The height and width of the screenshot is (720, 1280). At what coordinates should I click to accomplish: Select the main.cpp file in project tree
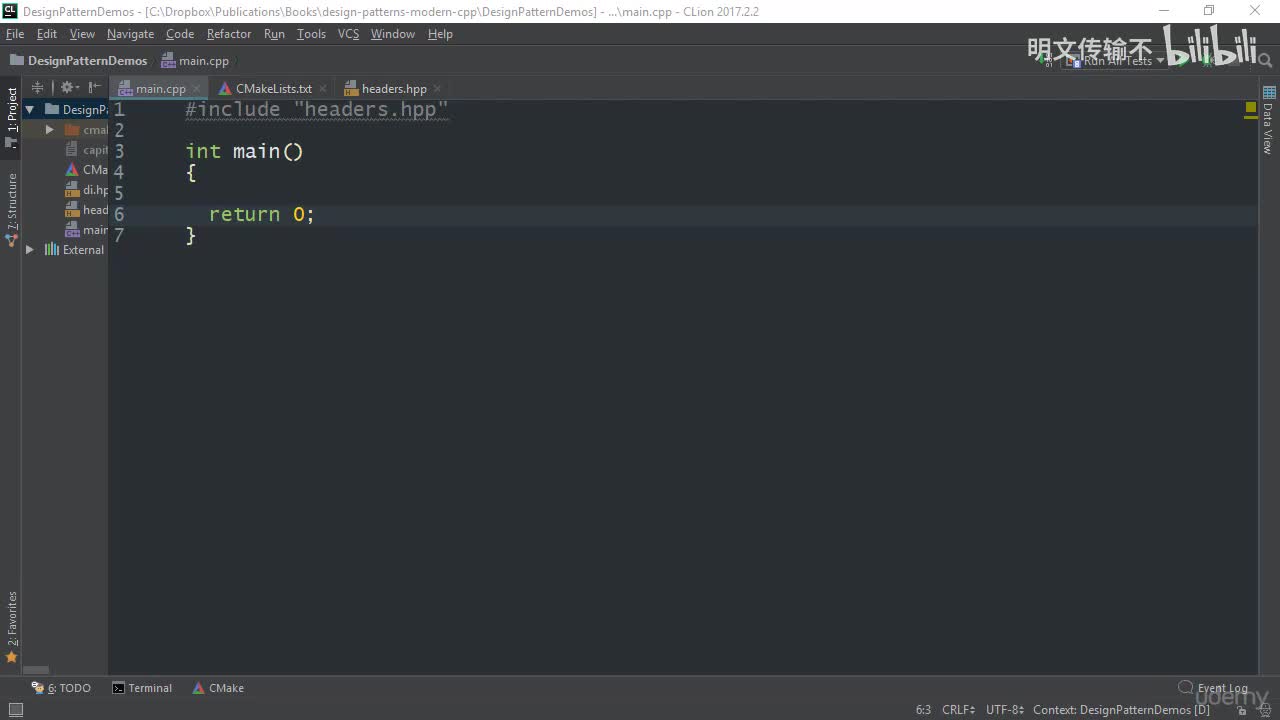(86, 230)
